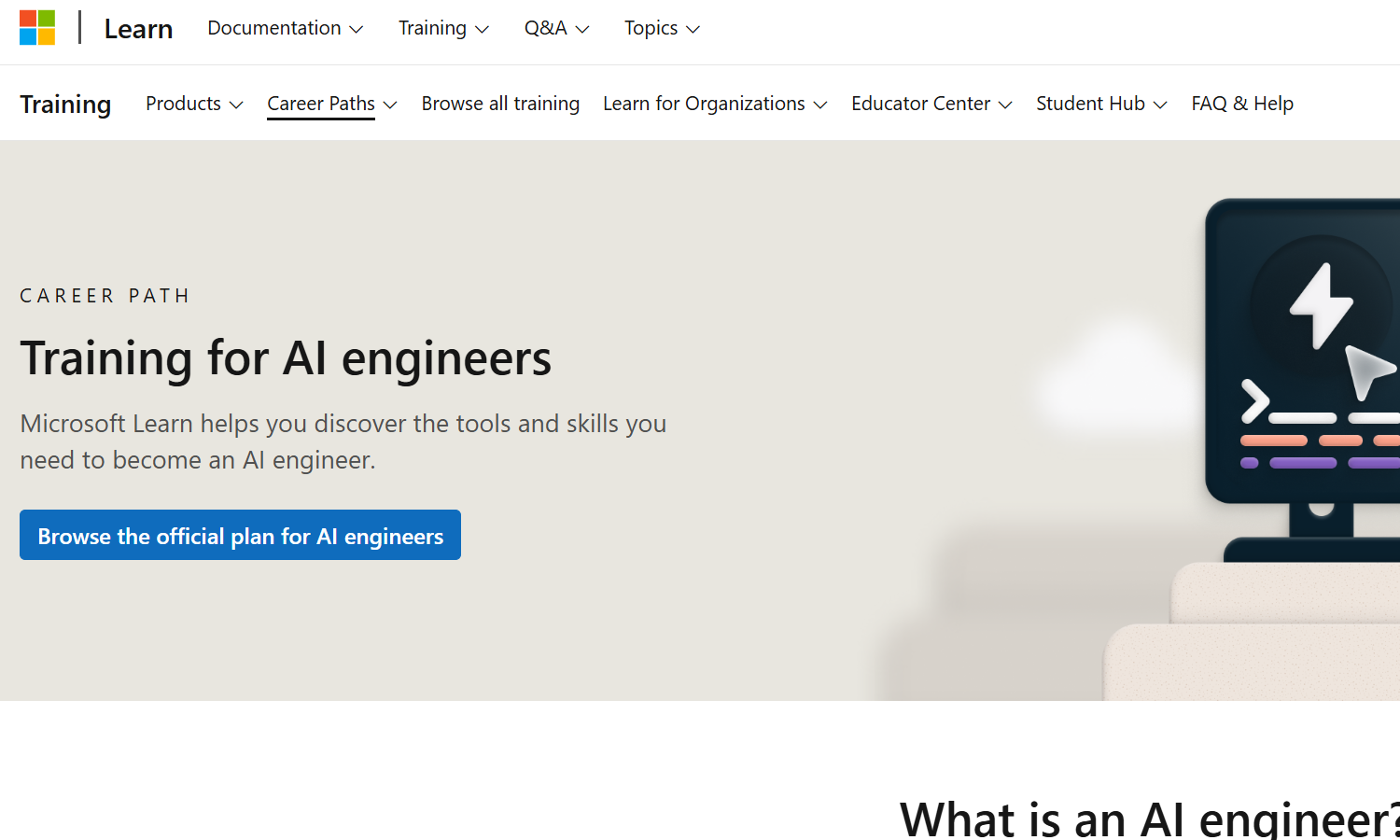
Task: Open the FAQ & Help page
Action: click(x=1242, y=104)
